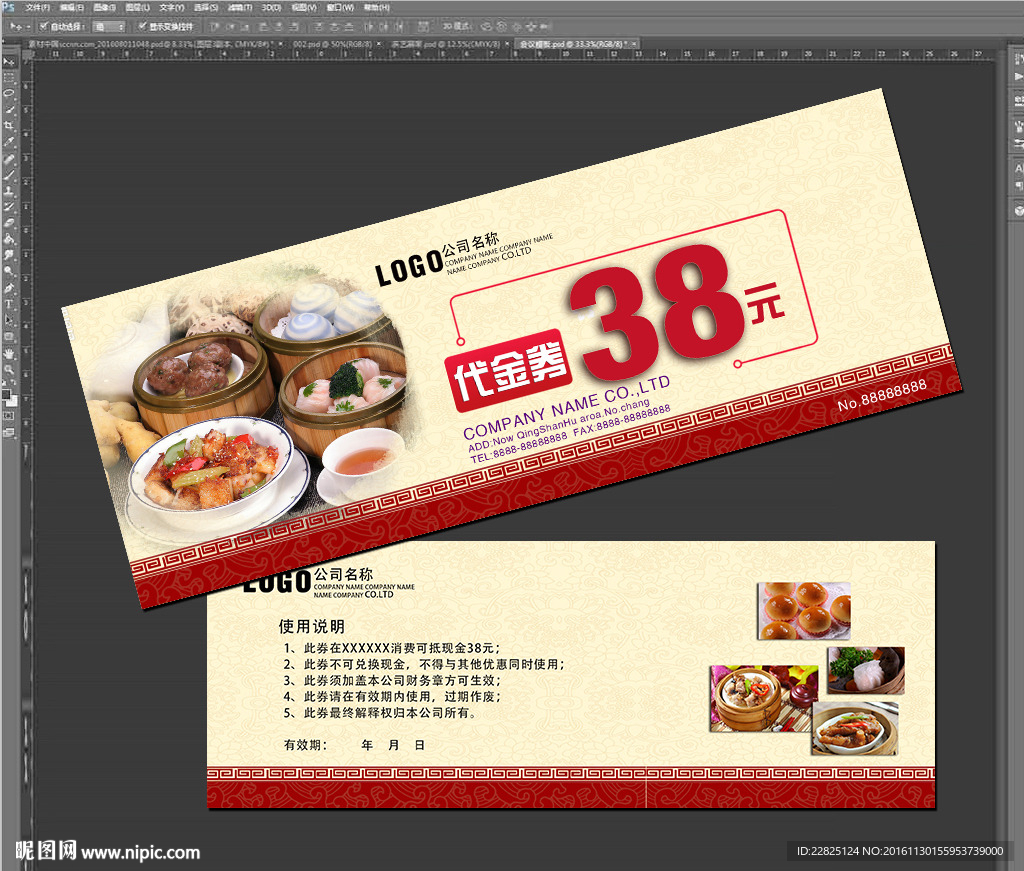Close the active 33.3% document tab

633,44
